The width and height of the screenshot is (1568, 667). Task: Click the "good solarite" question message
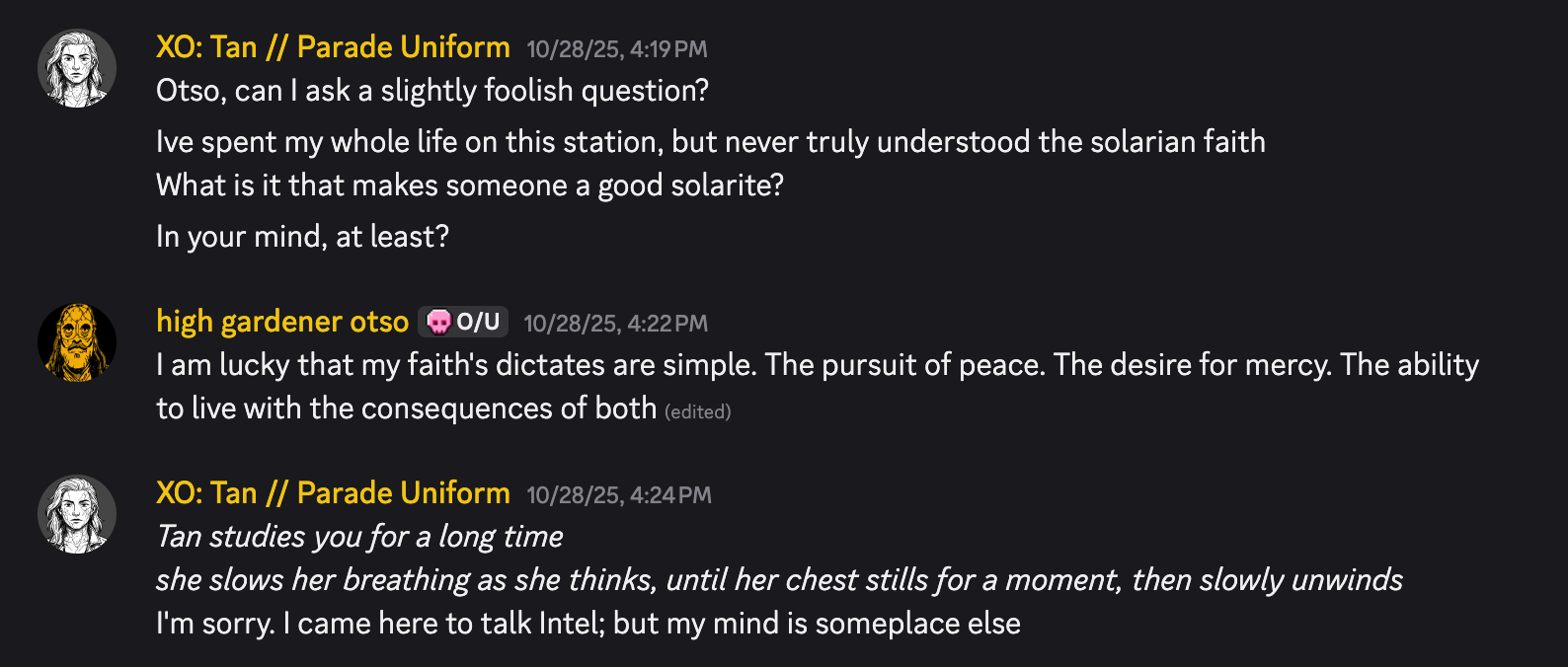tap(470, 185)
